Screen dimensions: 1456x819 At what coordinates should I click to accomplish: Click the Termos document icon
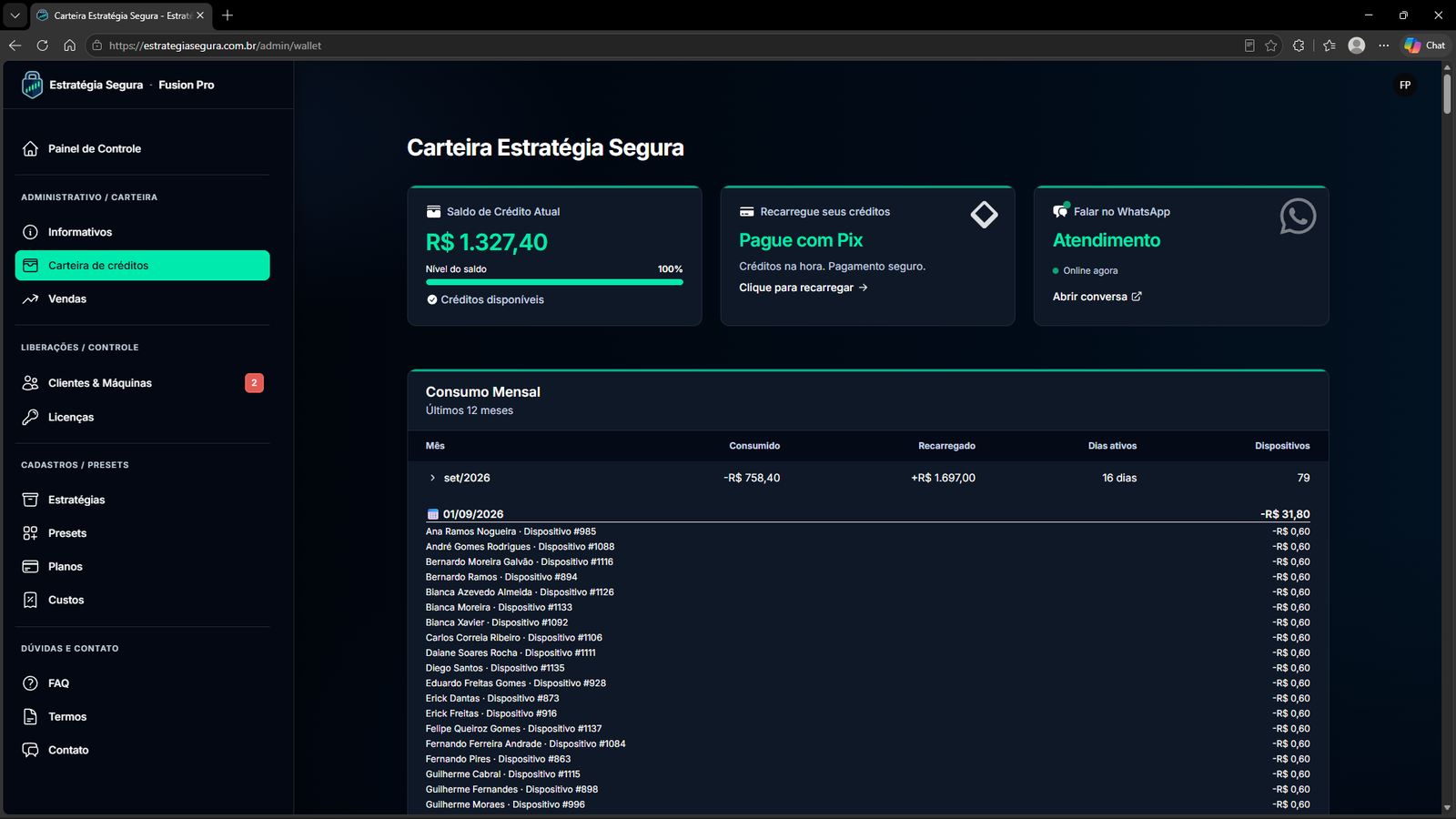click(30, 716)
